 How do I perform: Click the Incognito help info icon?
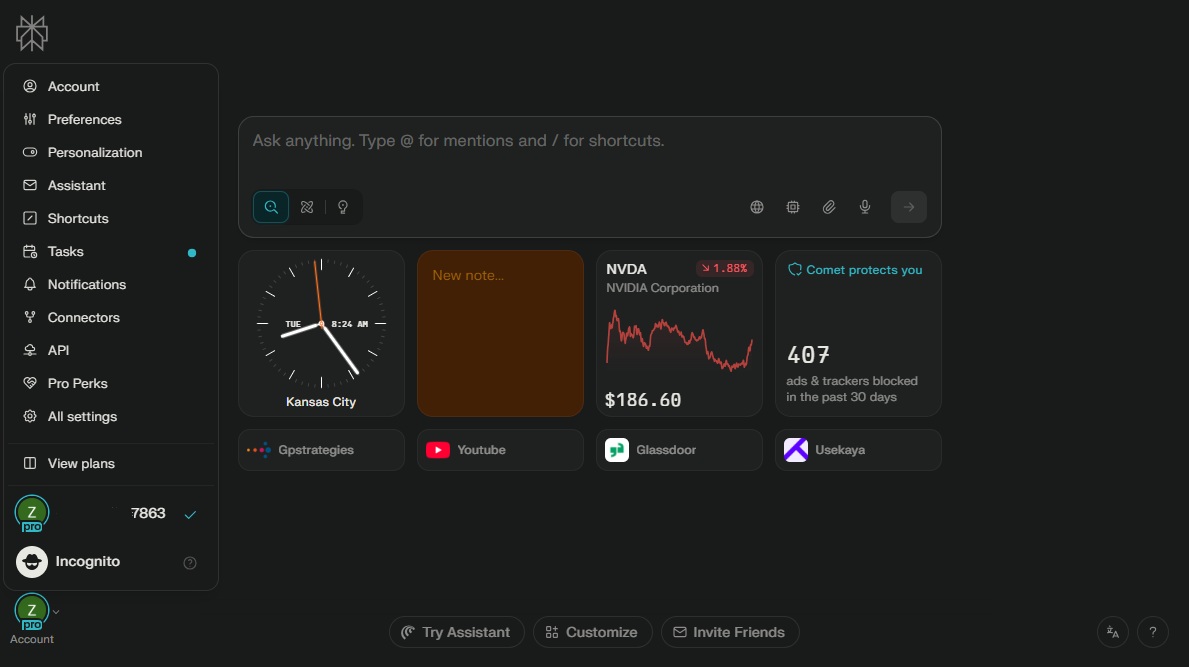pyautogui.click(x=190, y=563)
